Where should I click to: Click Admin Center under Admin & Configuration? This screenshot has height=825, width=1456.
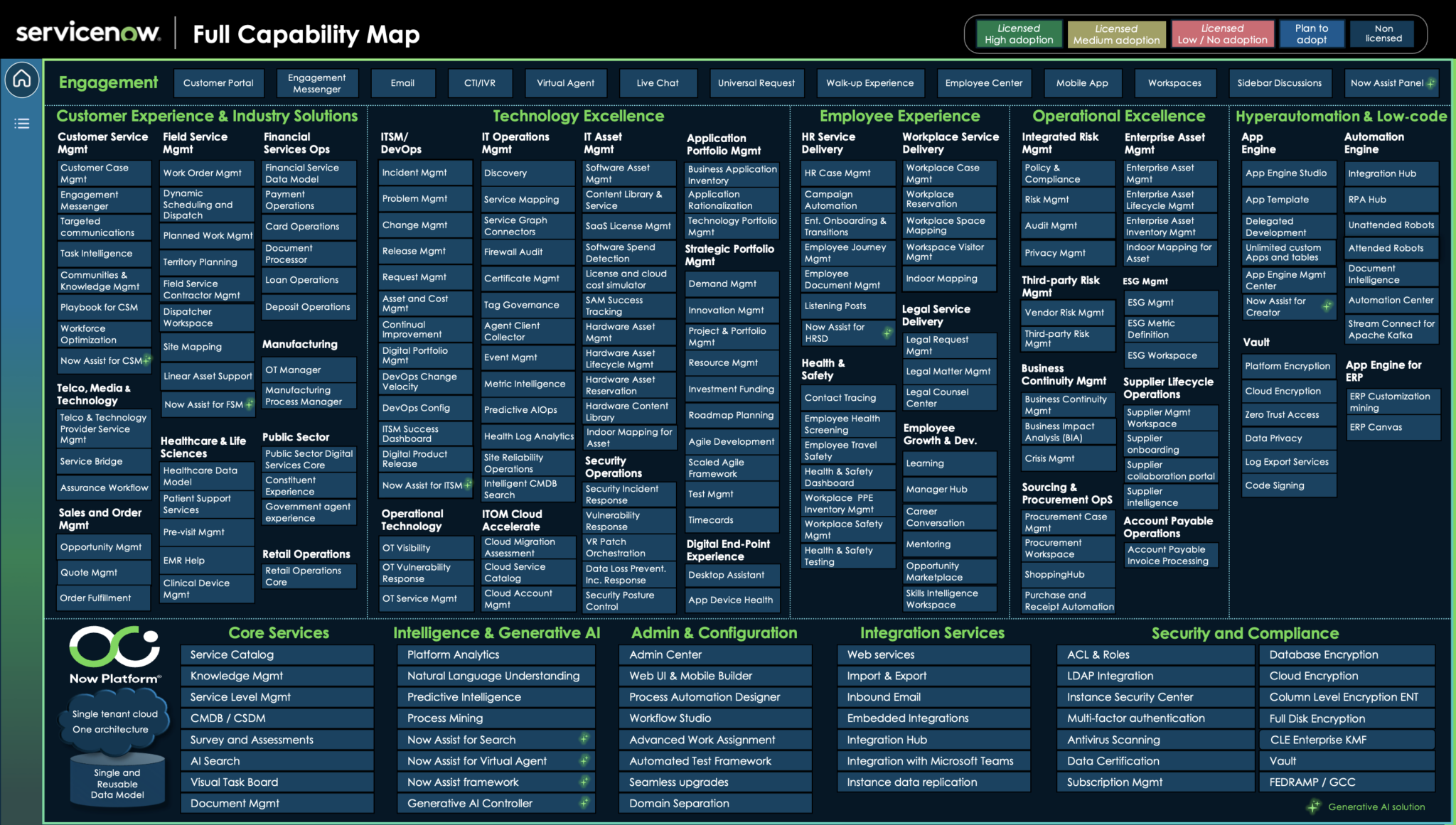tap(715, 654)
